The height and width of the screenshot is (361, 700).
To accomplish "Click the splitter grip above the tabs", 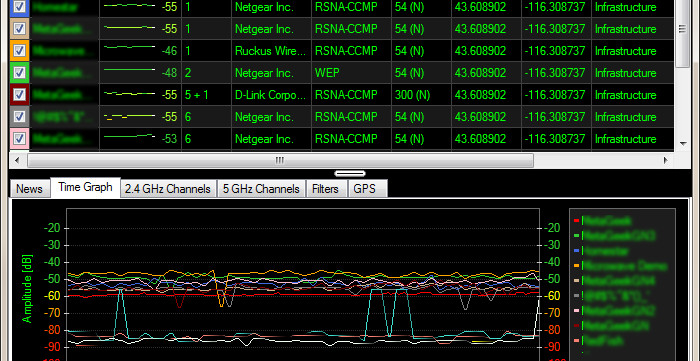I will point(350,173).
